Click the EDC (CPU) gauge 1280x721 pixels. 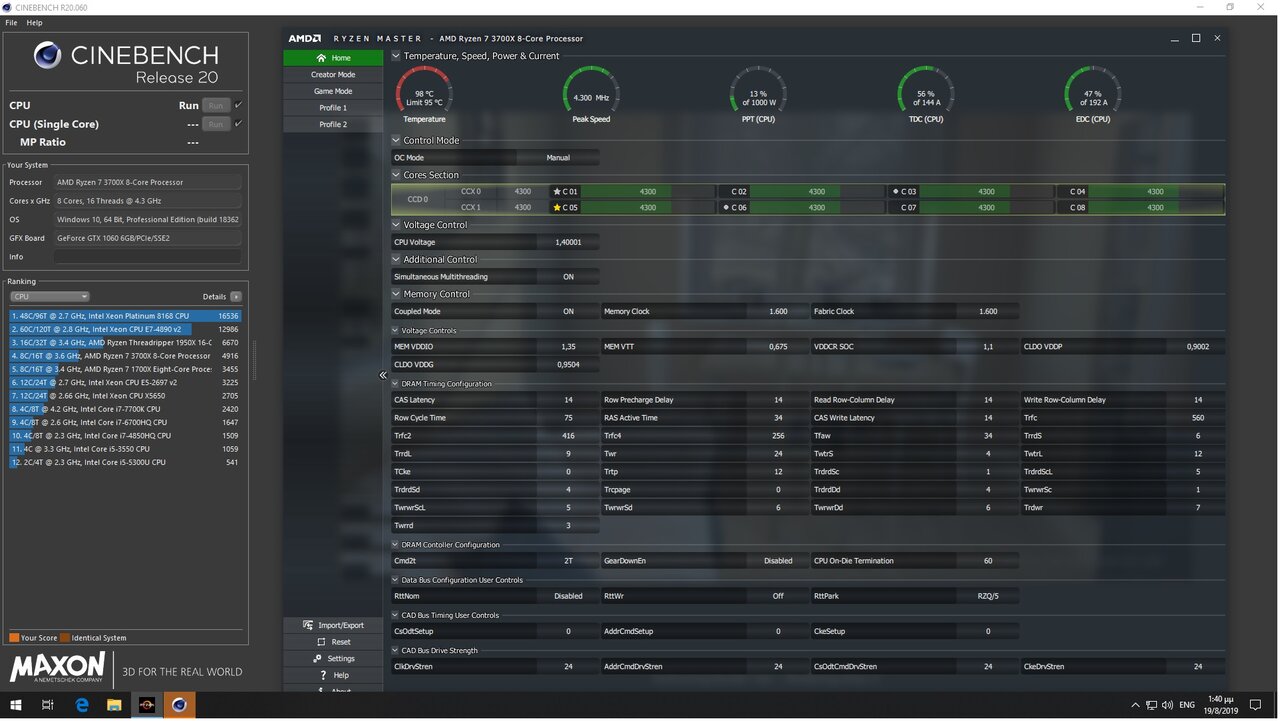coord(1092,95)
